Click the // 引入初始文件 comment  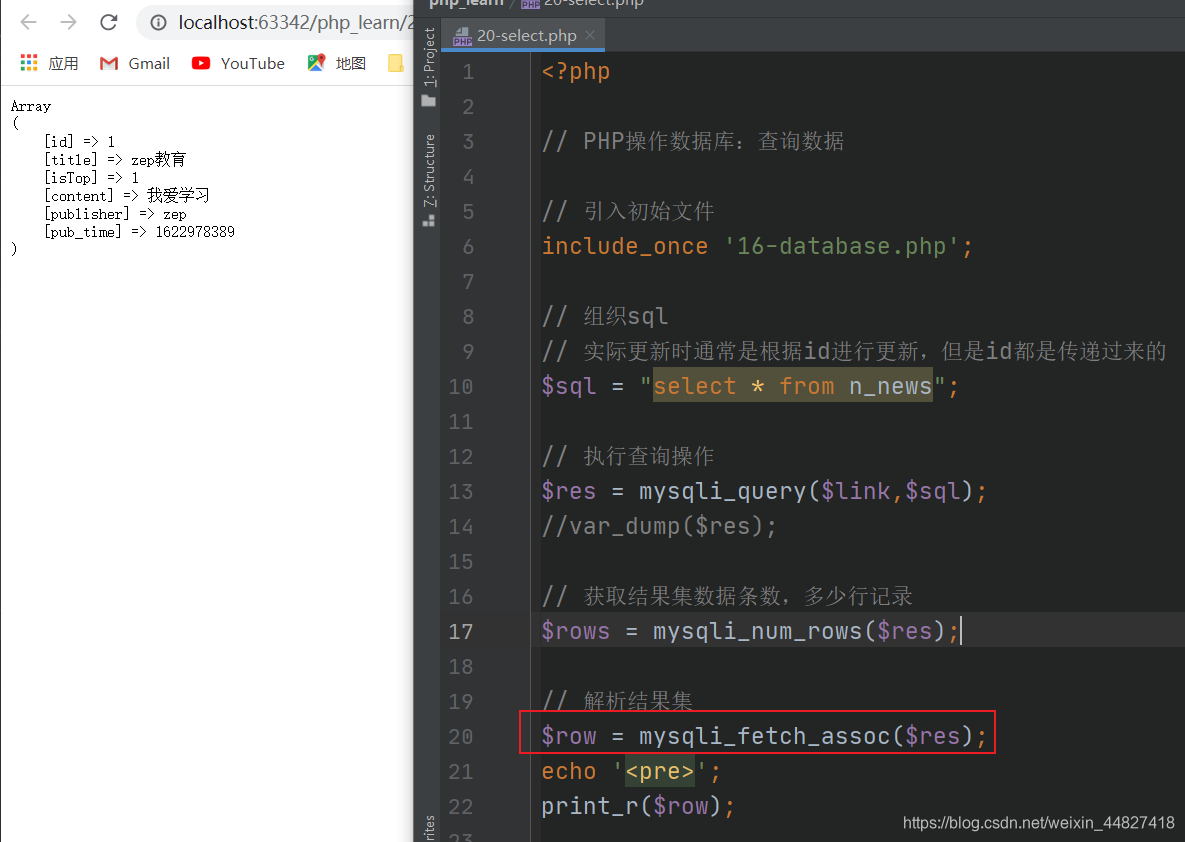click(628, 211)
